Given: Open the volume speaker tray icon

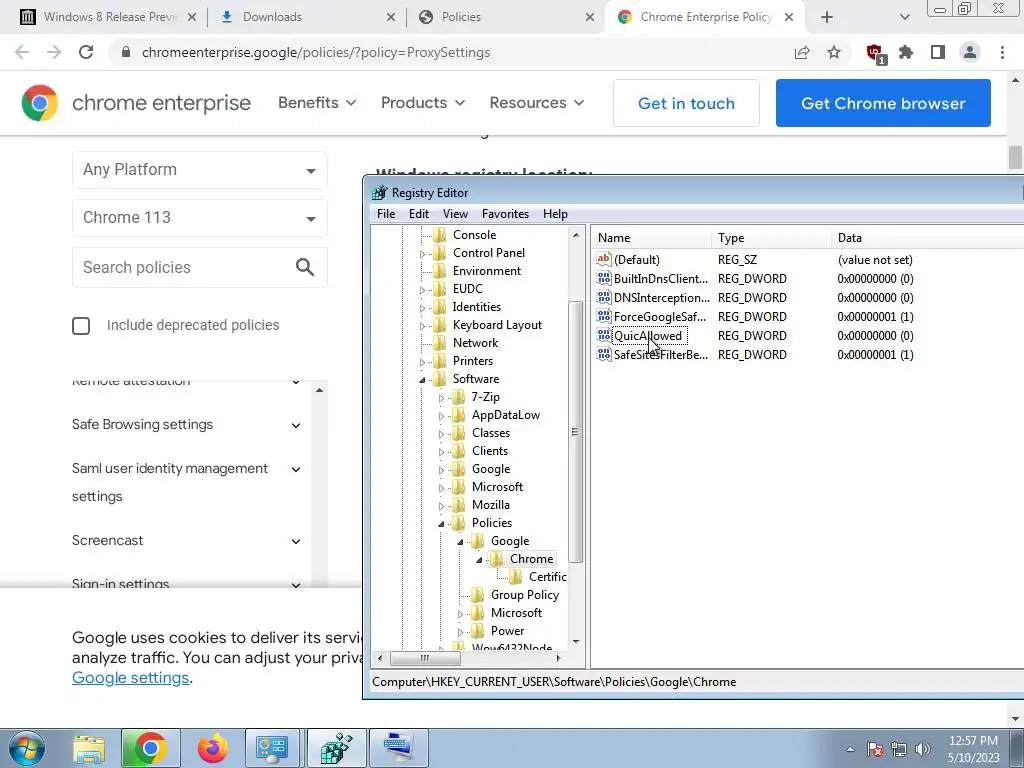Looking at the screenshot, I should [x=923, y=749].
